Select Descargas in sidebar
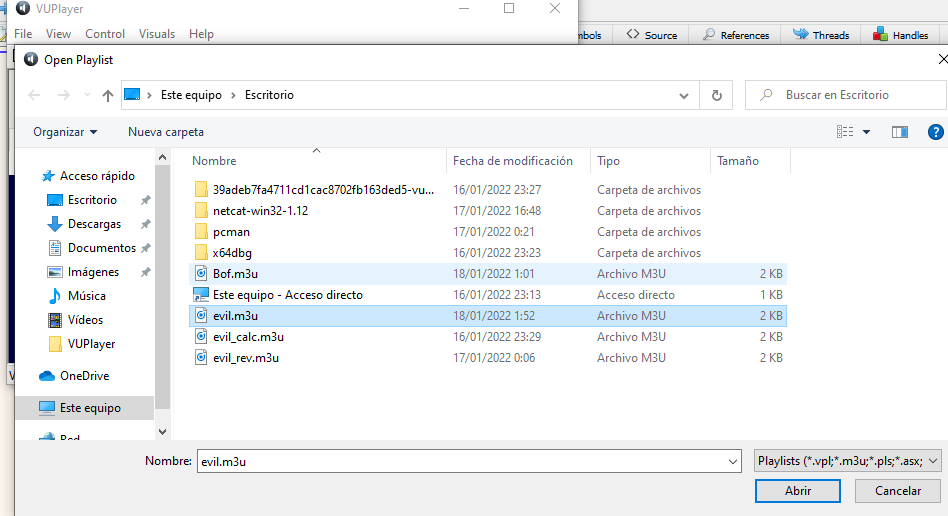948x516 pixels. pos(94,224)
